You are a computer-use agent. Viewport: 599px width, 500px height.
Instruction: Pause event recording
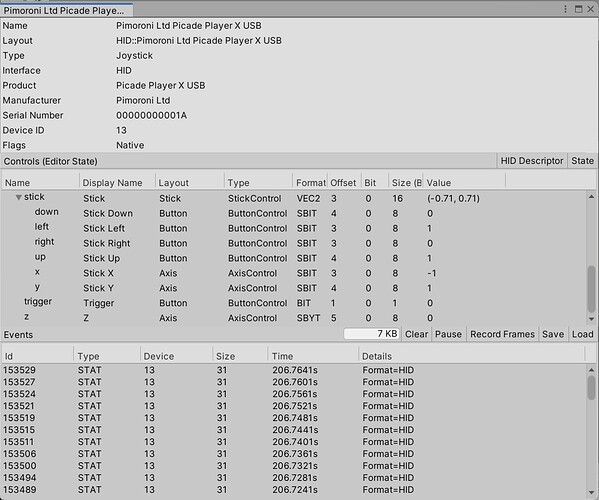click(448, 334)
